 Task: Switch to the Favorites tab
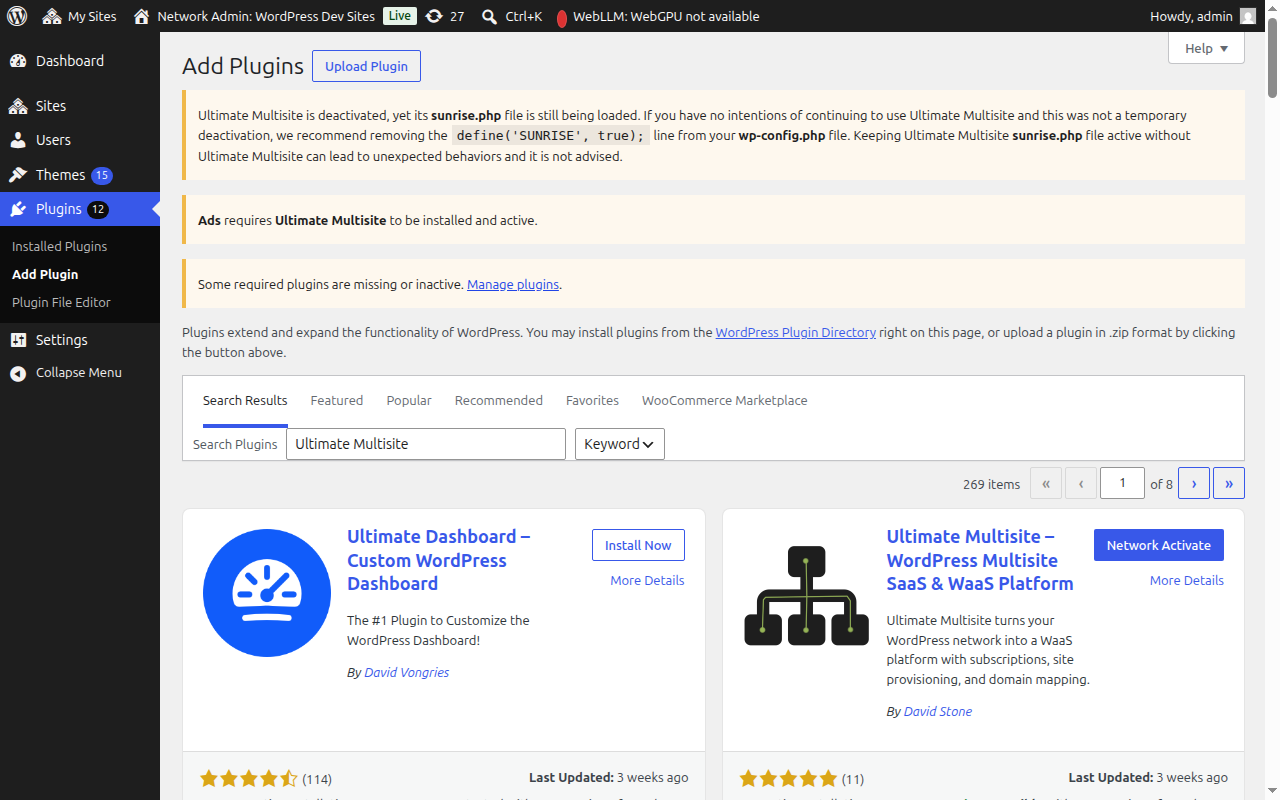(592, 400)
